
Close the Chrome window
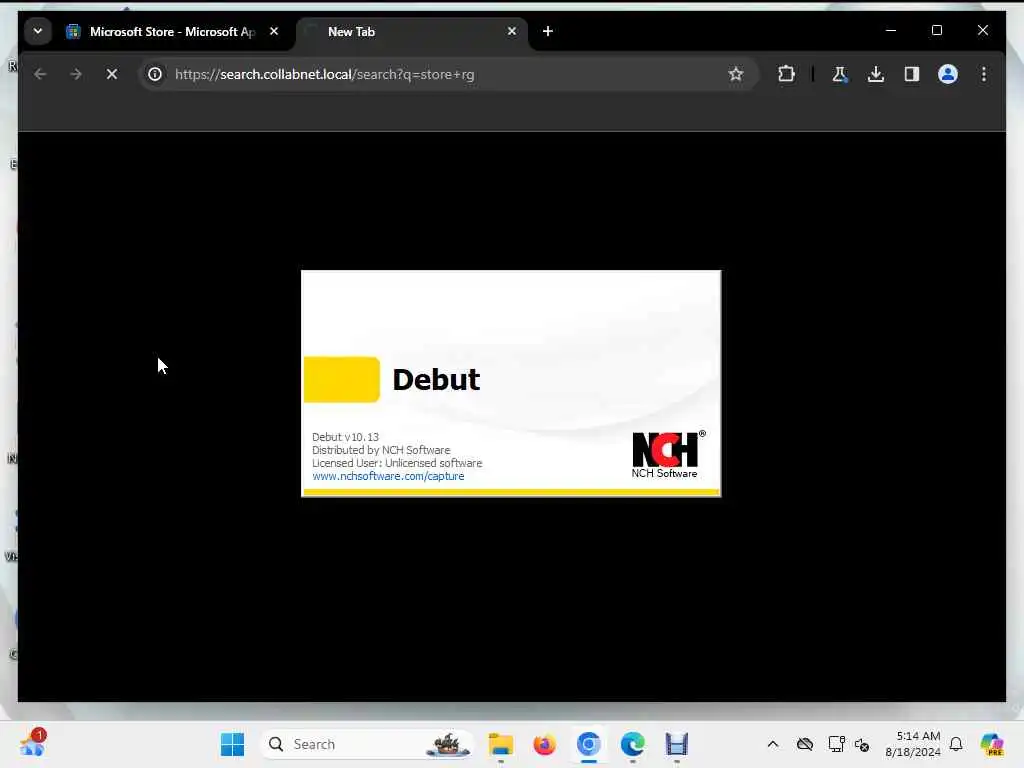coord(983,31)
